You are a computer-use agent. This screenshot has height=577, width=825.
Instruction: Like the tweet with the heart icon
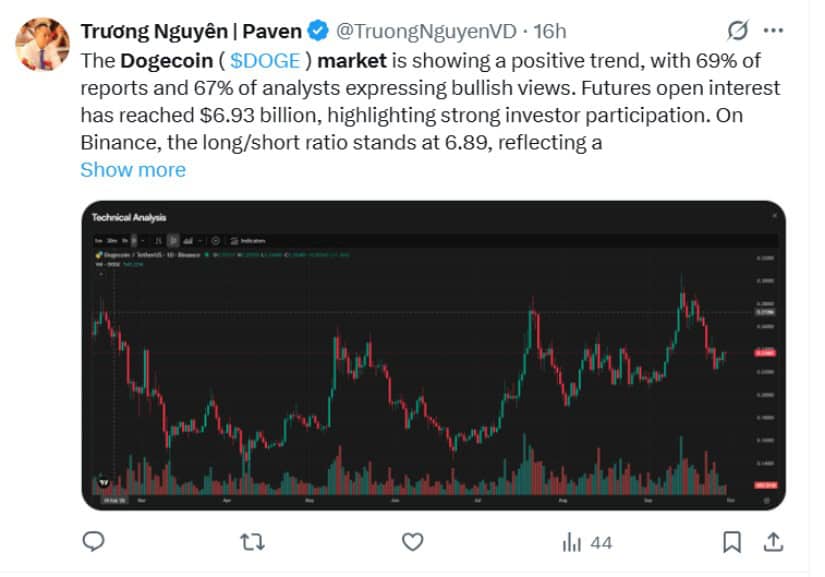tap(412, 542)
